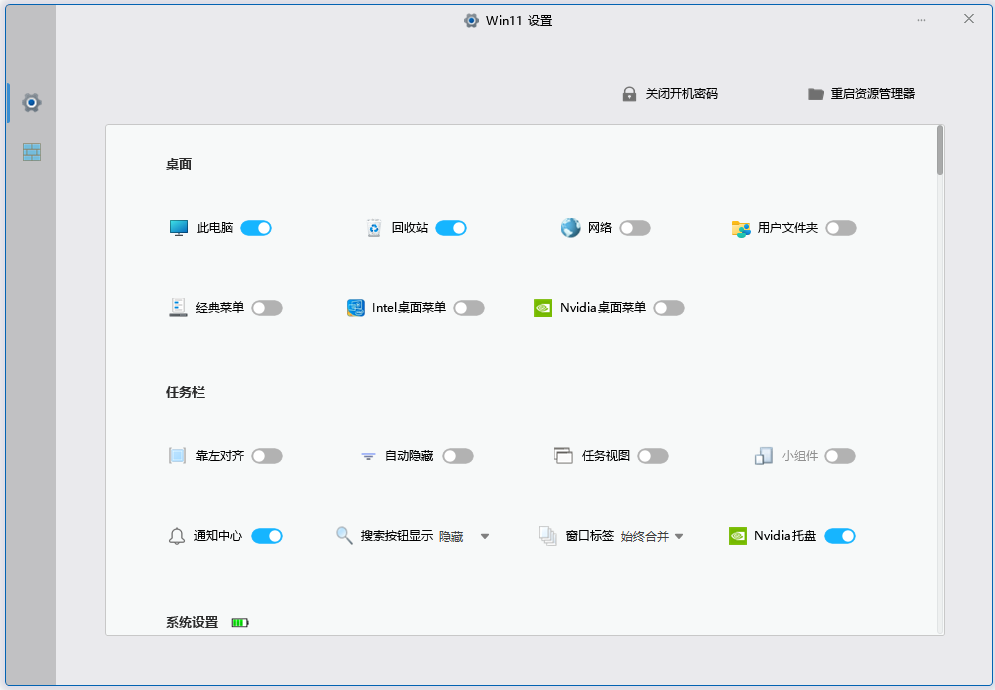995x690 pixels.
Task: Click the user folder icon
Action: pos(741,229)
